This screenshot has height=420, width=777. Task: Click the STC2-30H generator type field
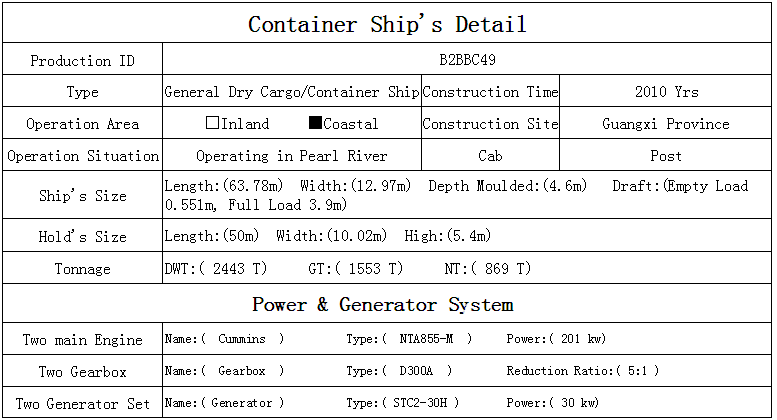[x=421, y=403]
